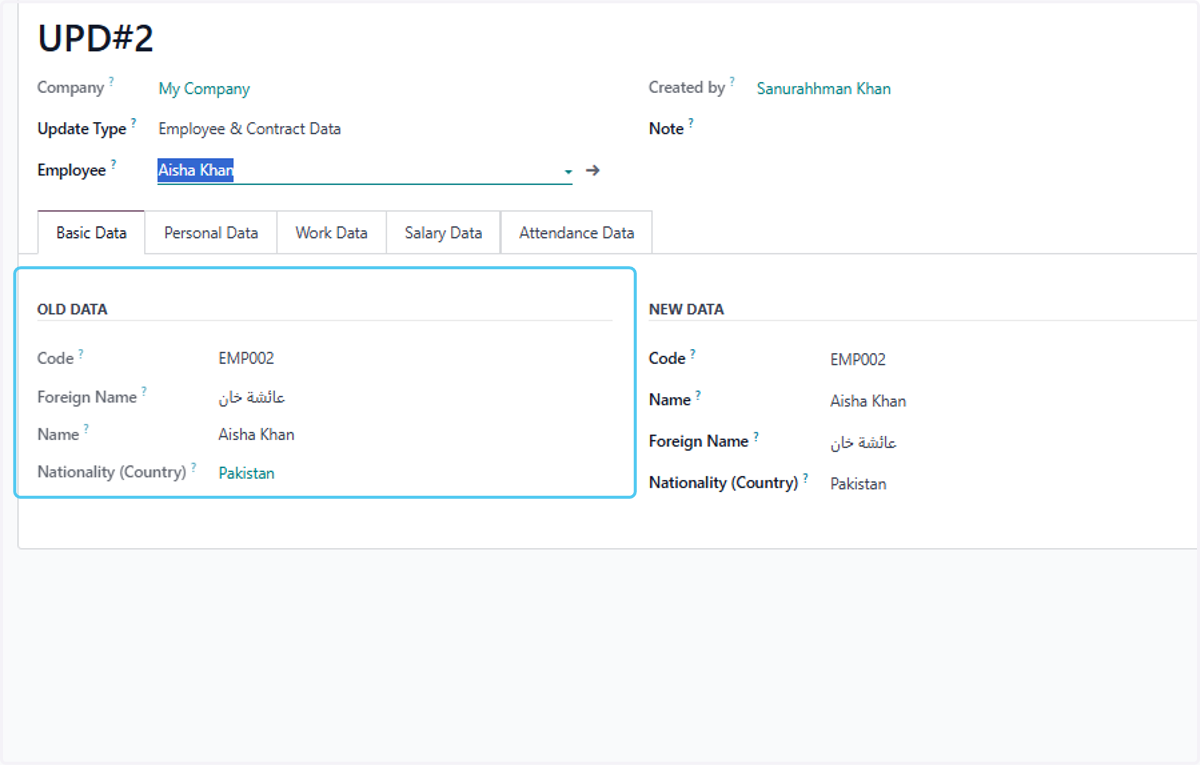Show help tooltip next to Created by
Viewport: 1200px width, 765px height.
click(x=732, y=82)
